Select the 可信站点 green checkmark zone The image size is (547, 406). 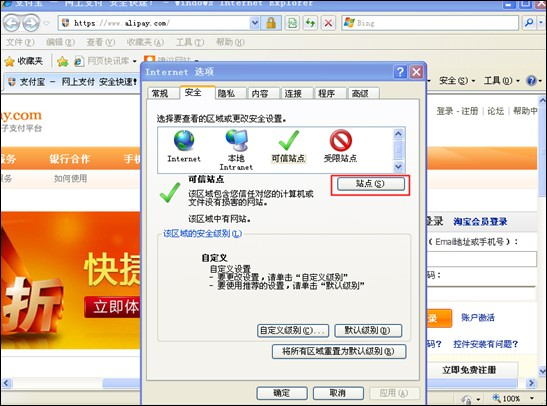pos(289,146)
